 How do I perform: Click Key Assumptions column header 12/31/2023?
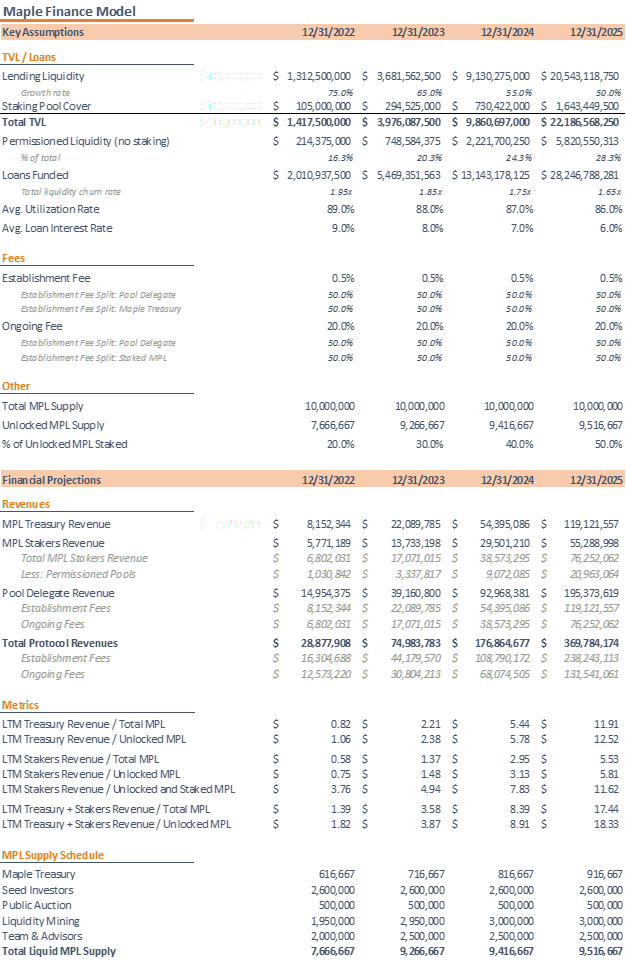pyautogui.click(x=418, y=32)
